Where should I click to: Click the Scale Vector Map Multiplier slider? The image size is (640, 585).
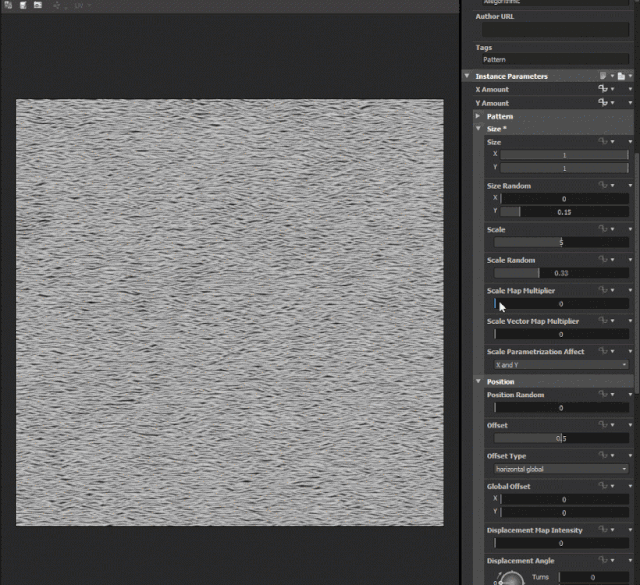point(561,334)
